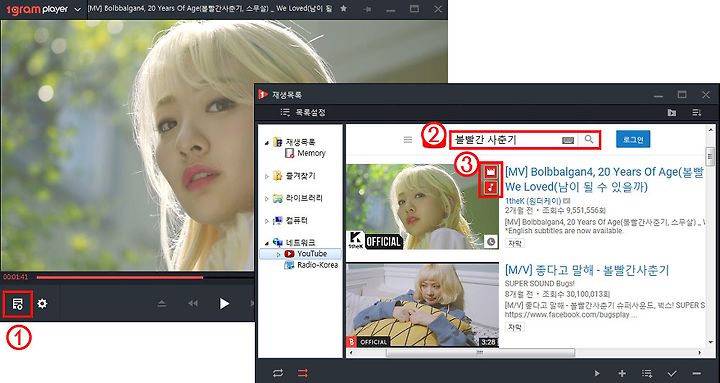The width and height of the screenshot is (720, 383).
Task: Click the folder open icon in playlist toolbar
Action: 671,112
